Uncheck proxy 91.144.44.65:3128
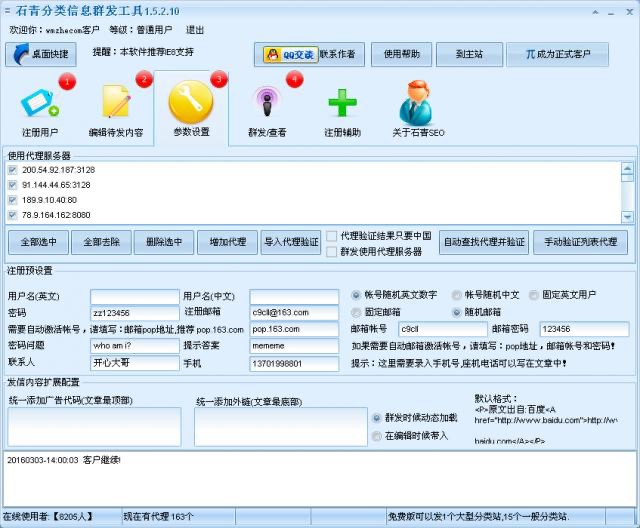 [13, 185]
